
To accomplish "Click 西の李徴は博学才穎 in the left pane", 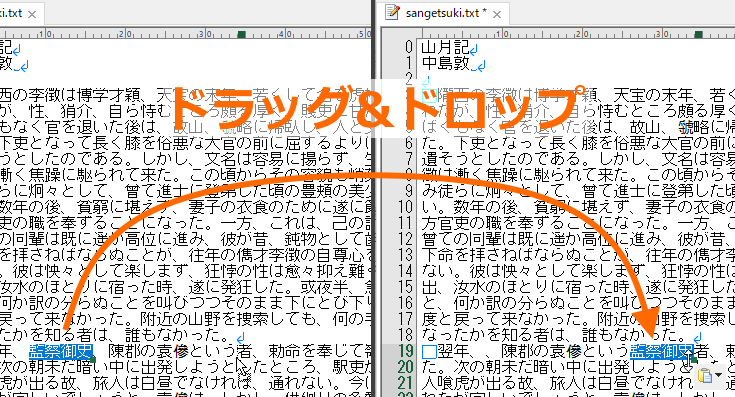I will point(70,95).
